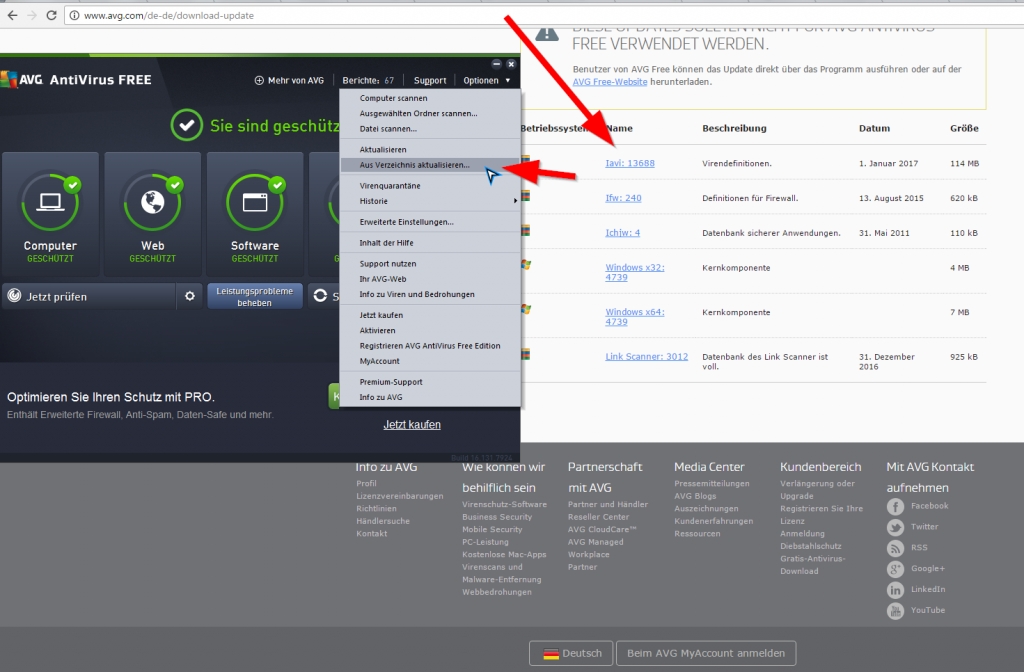
Task: Click the YouTube social icon
Action: 895,611
